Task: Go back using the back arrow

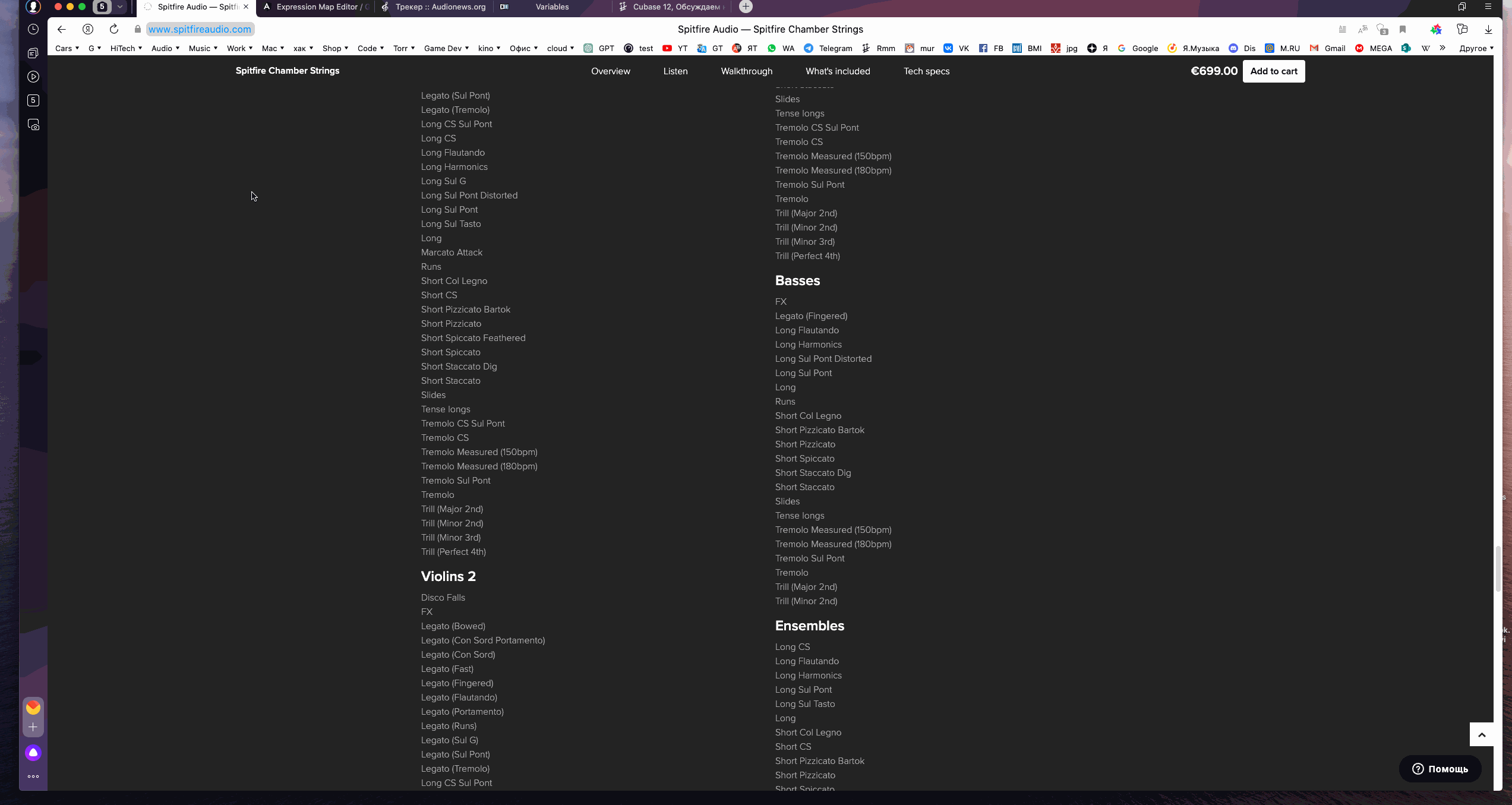Action: tap(62, 29)
